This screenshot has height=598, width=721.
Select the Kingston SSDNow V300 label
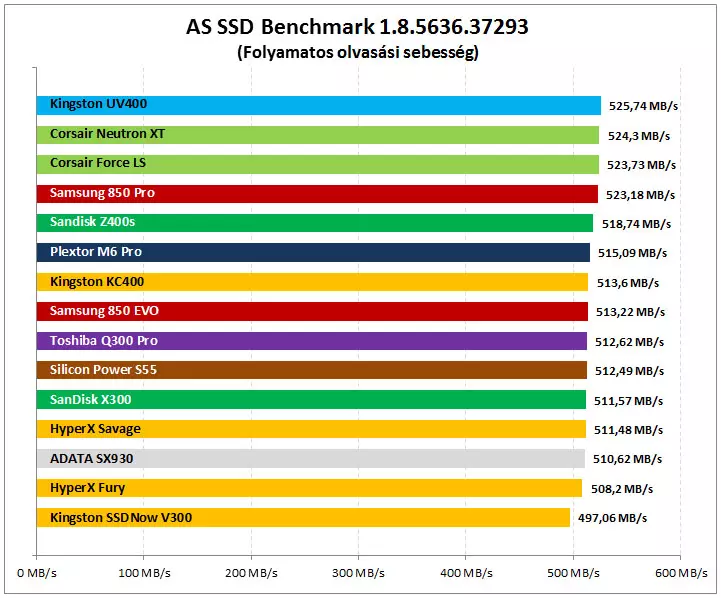tap(121, 518)
